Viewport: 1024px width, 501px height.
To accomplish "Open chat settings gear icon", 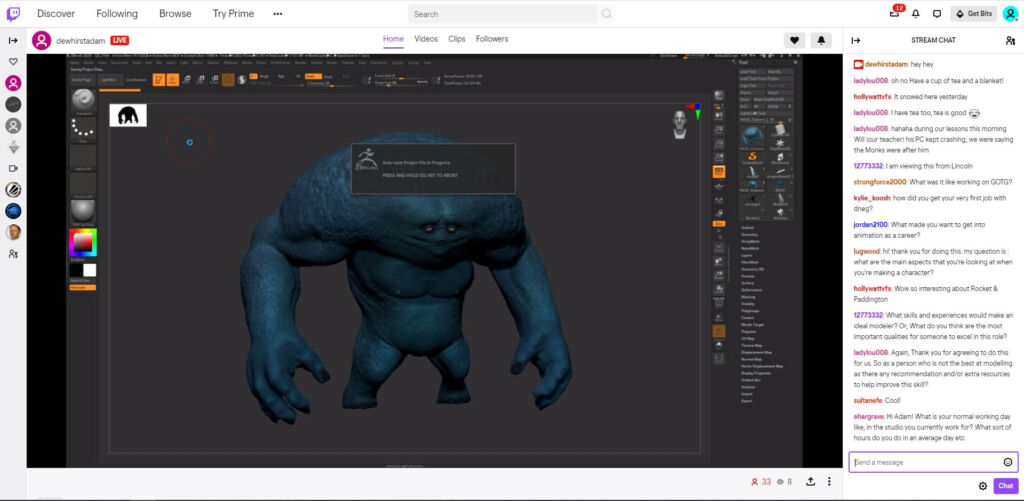I will click(982, 485).
